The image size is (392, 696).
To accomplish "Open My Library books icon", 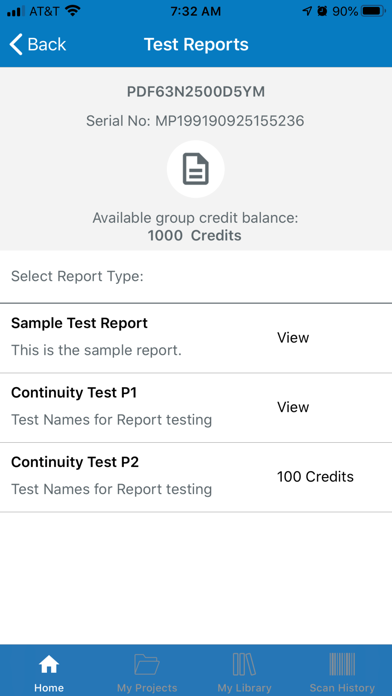I will click(244, 664).
